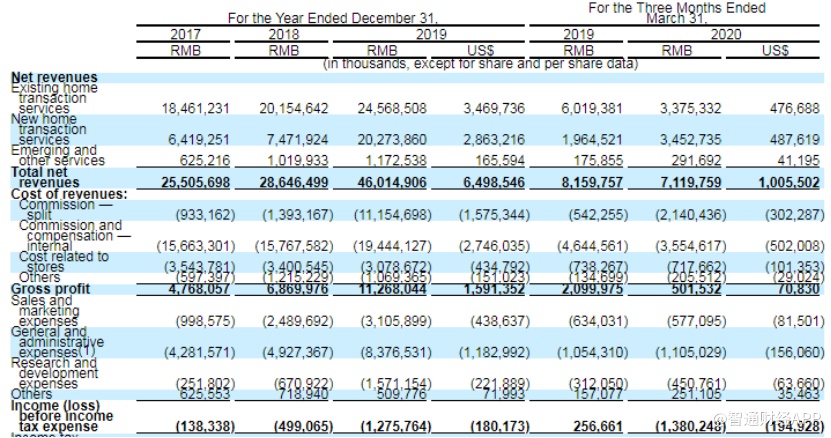Click the 1,172,538 figure
The width and height of the screenshot is (831, 438).
pyautogui.click(x=396, y=161)
